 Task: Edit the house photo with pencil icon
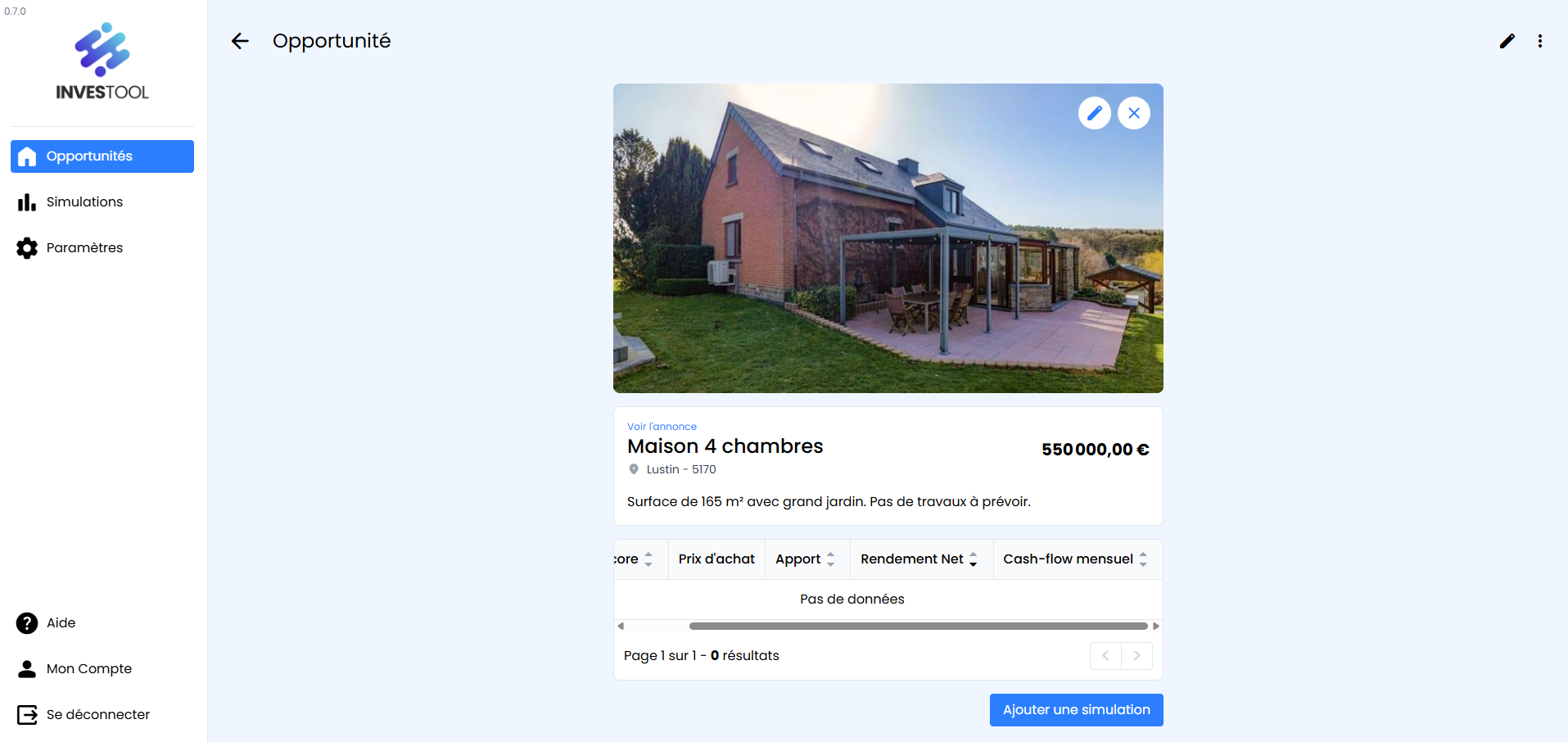pyautogui.click(x=1095, y=113)
